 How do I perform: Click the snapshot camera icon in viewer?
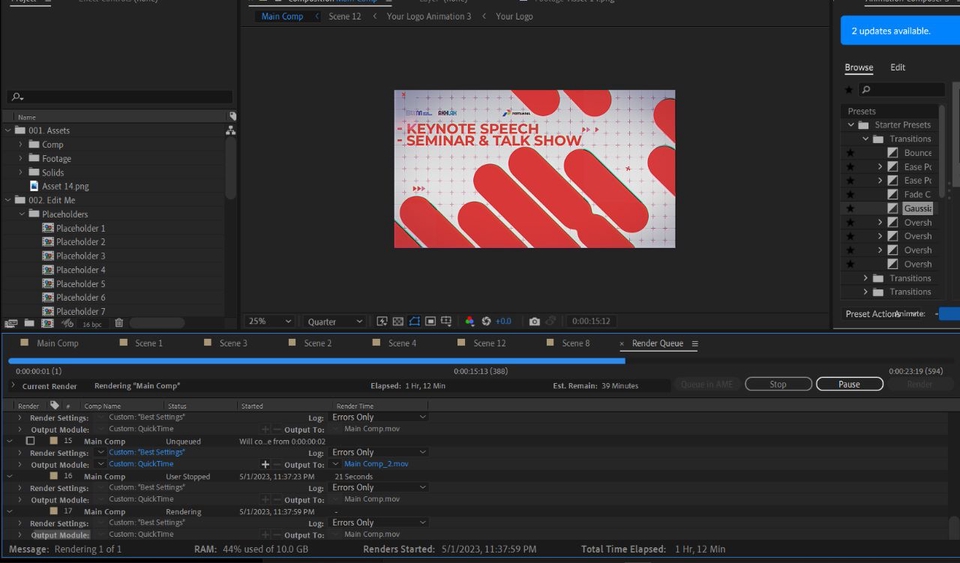coord(534,321)
